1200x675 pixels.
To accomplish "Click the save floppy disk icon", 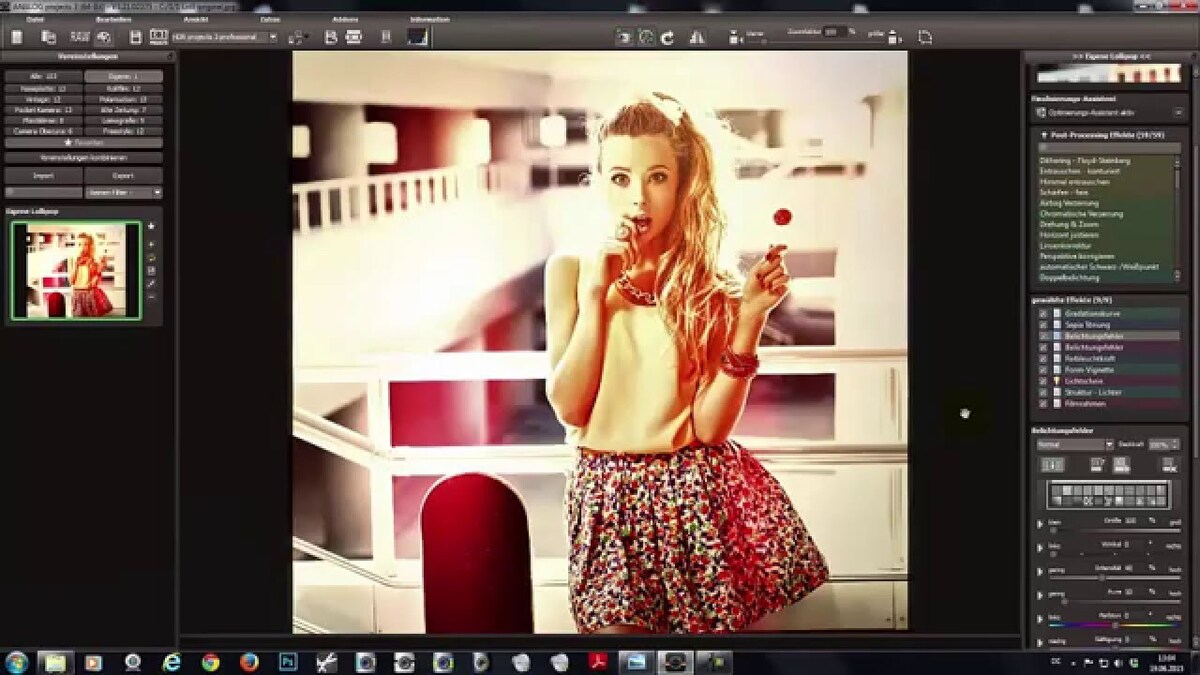I will coord(135,37).
